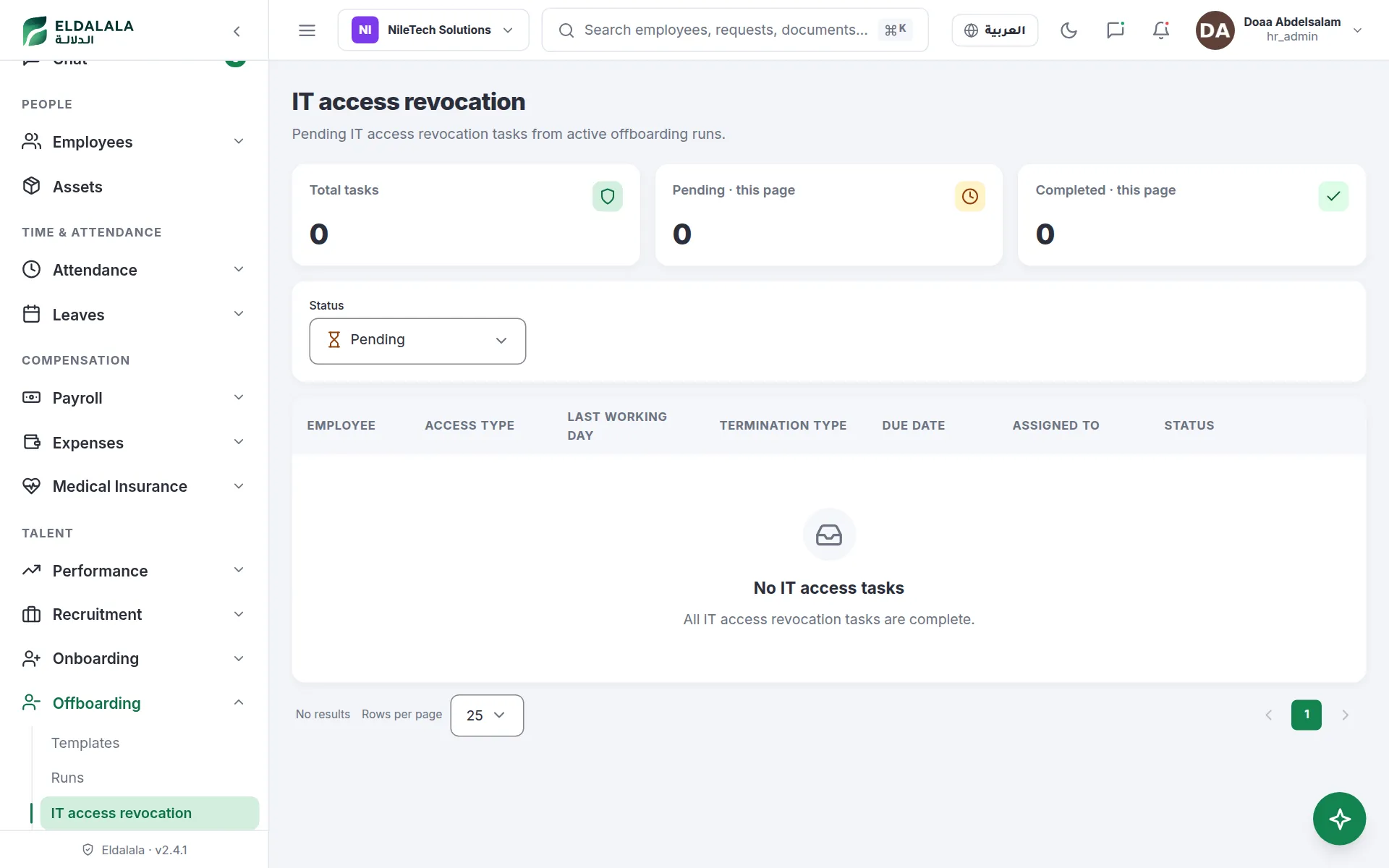Open the Templates submenu item
The image size is (1389, 868).
click(85, 743)
